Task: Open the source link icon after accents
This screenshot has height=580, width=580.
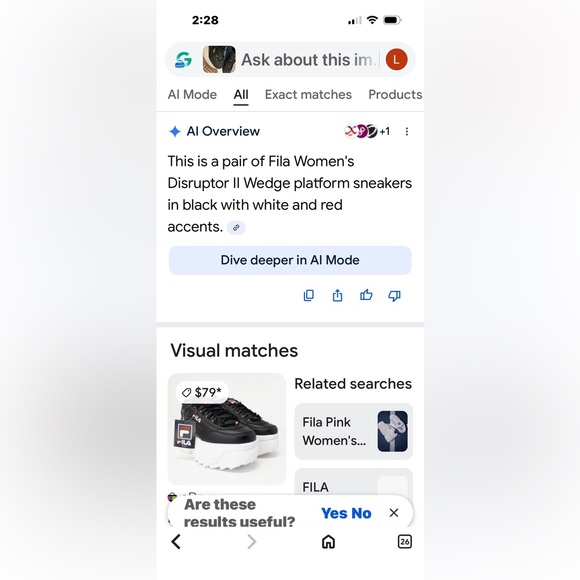Action: (x=236, y=227)
